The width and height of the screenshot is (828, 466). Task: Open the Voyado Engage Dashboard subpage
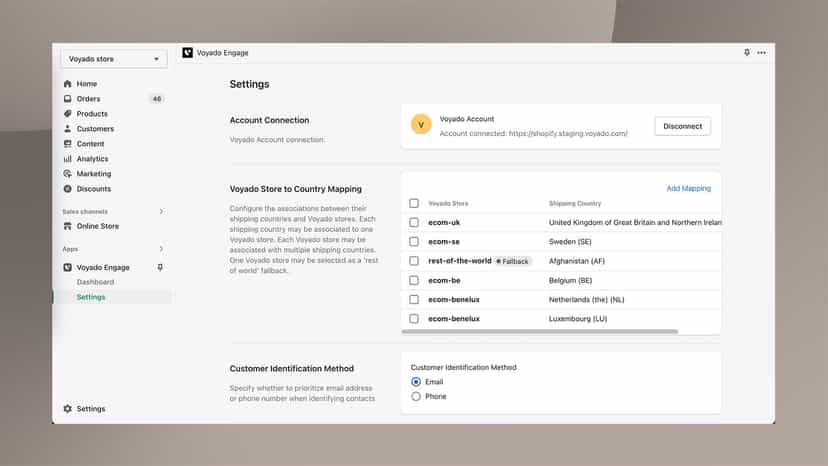(x=95, y=282)
